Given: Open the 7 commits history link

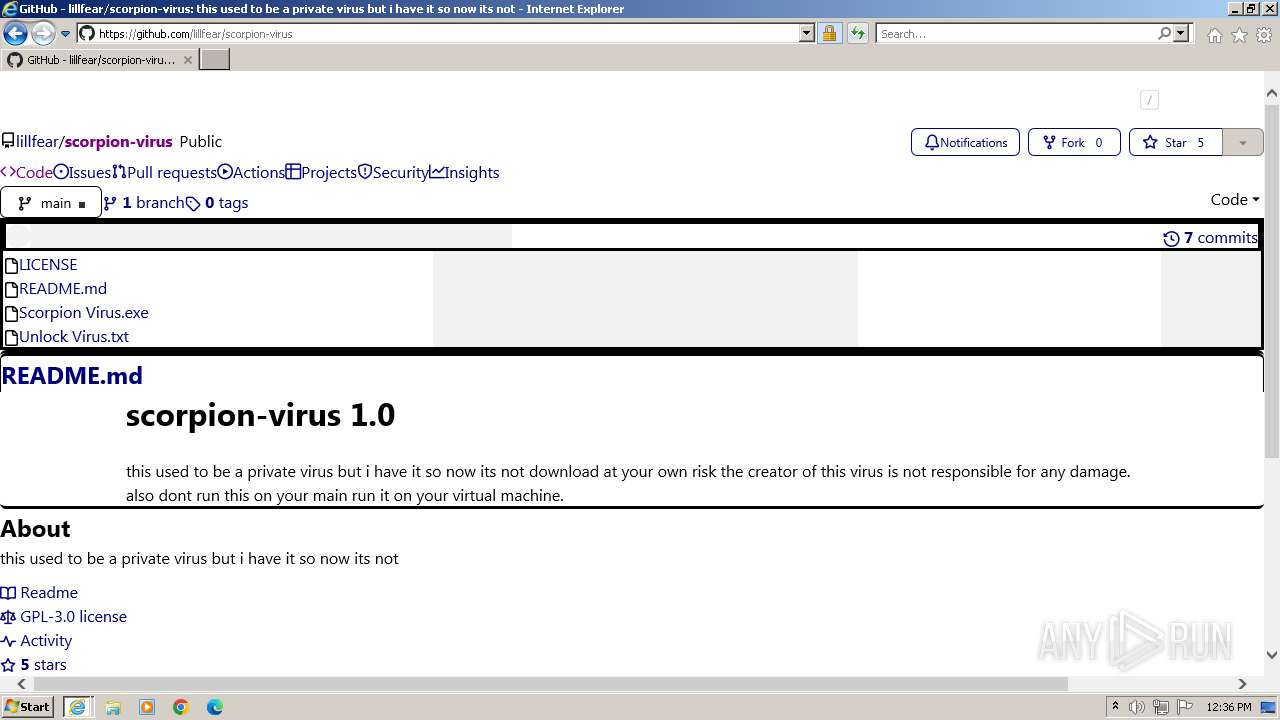Looking at the screenshot, I should tap(1211, 237).
